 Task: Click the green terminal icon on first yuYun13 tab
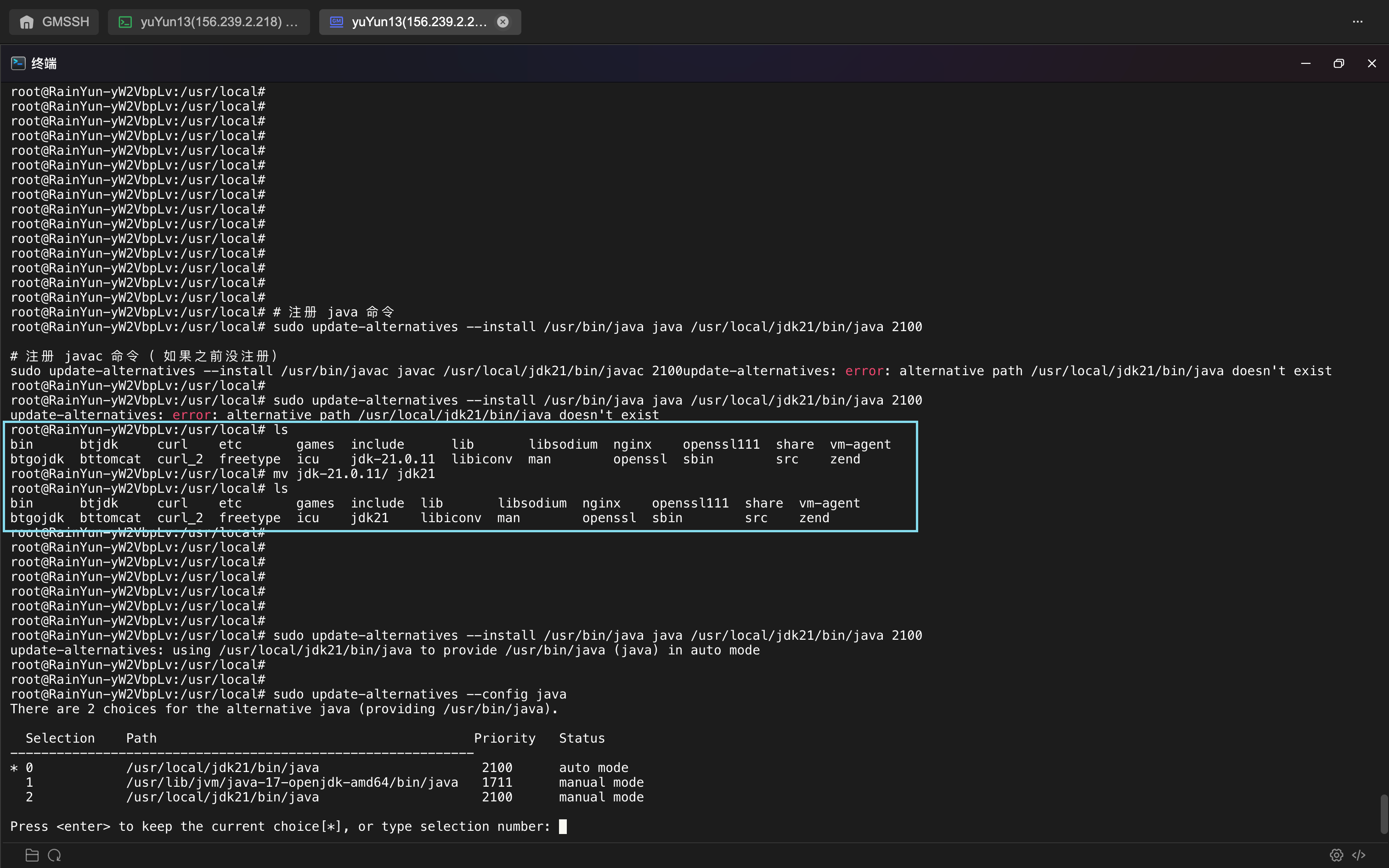[x=124, y=22]
